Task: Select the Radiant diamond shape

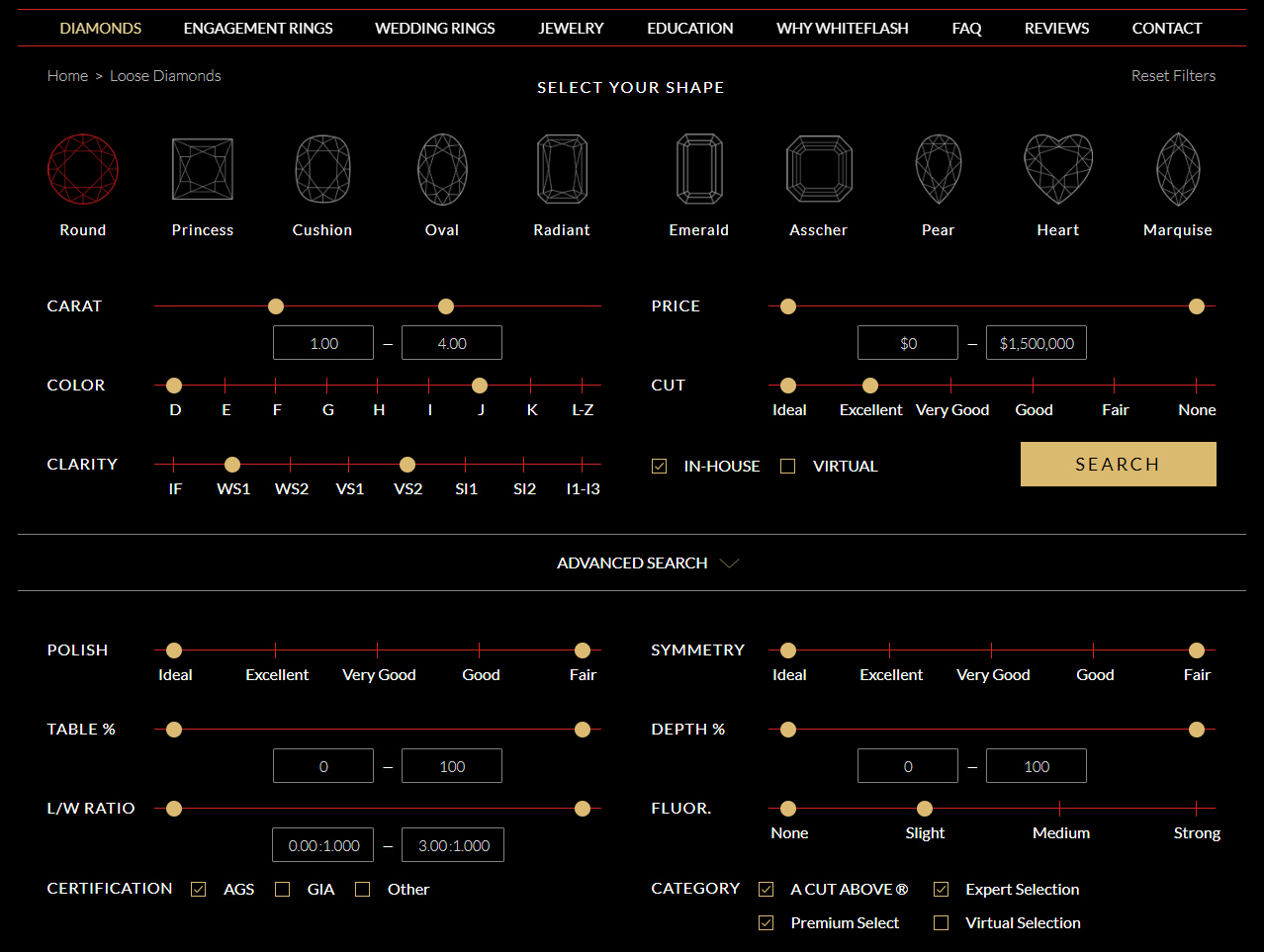Action: click(561, 169)
